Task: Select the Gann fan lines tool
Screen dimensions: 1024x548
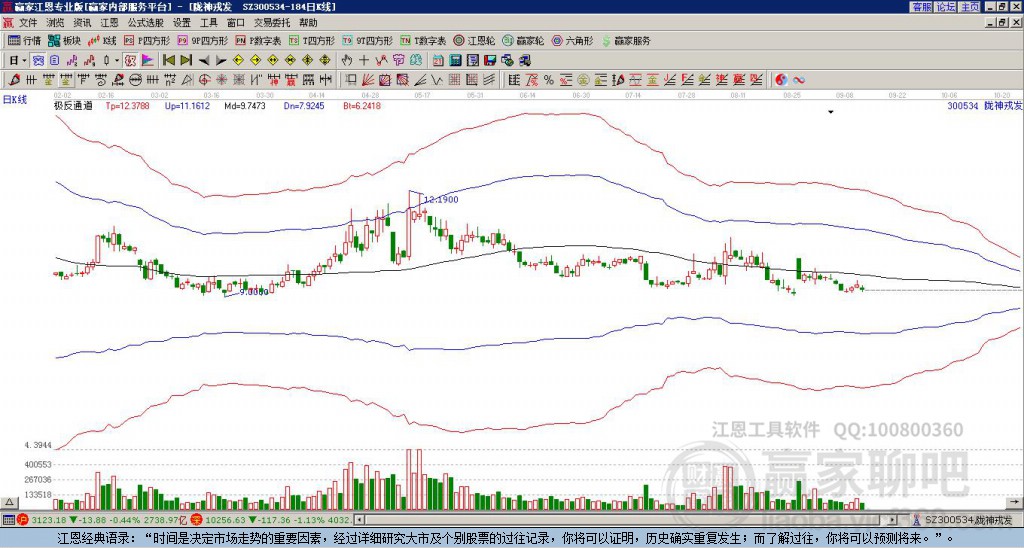Action: (368, 80)
